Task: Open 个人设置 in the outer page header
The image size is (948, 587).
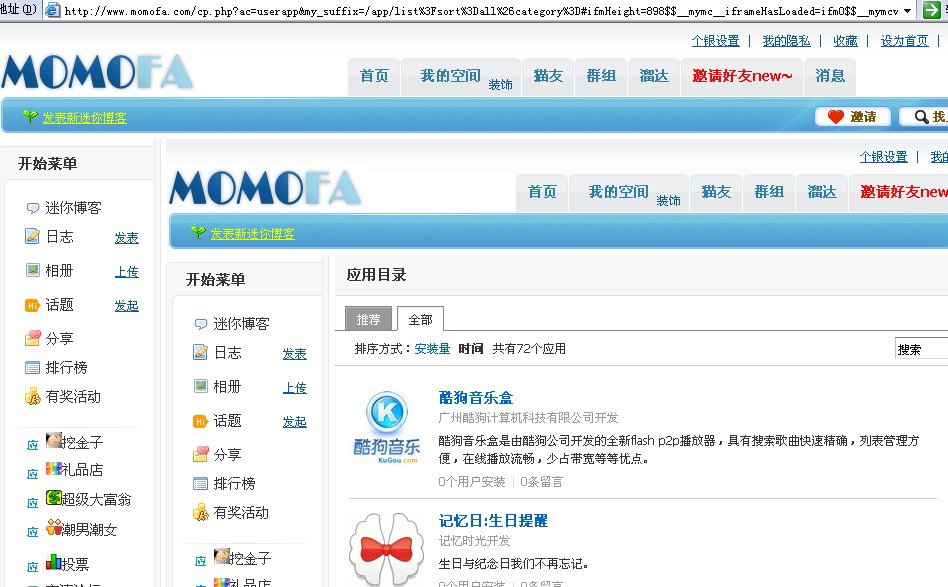Action: coord(715,41)
